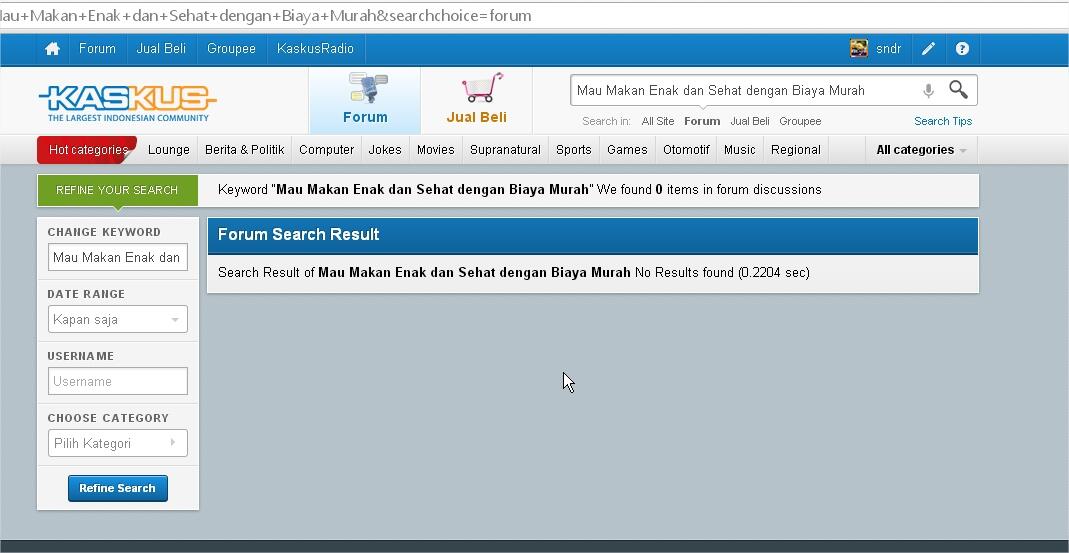Open the Music category
Screen dimensions: 1069x553
point(740,150)
